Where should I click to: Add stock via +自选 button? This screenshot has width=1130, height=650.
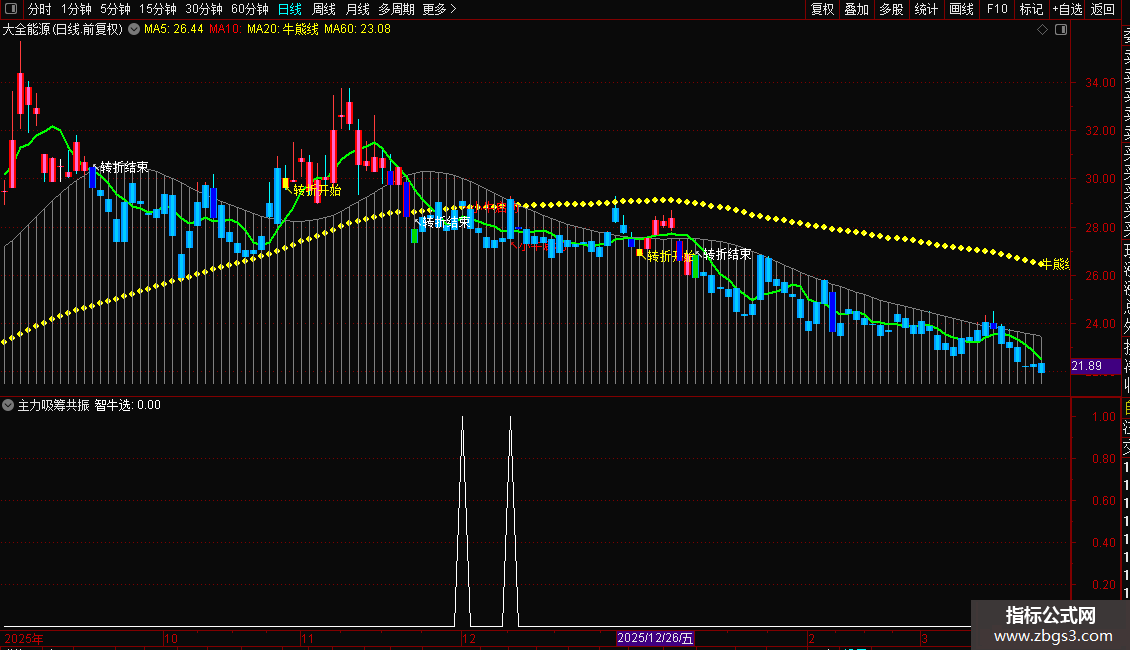point(1067,9)
